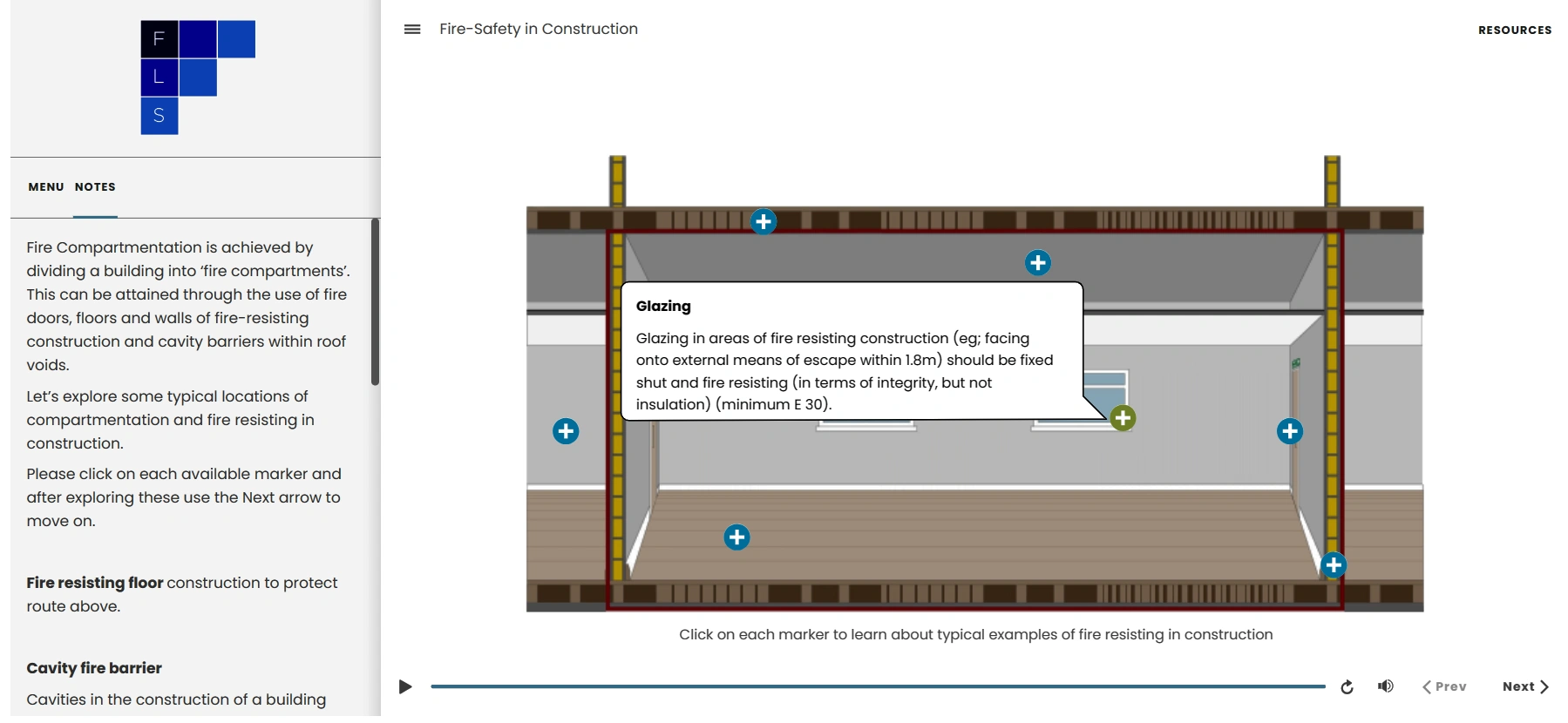The height and width of the screenshot is (723, 1568).
Task: Click the plus marker on the ceiling void
Action: point(1037,263)
